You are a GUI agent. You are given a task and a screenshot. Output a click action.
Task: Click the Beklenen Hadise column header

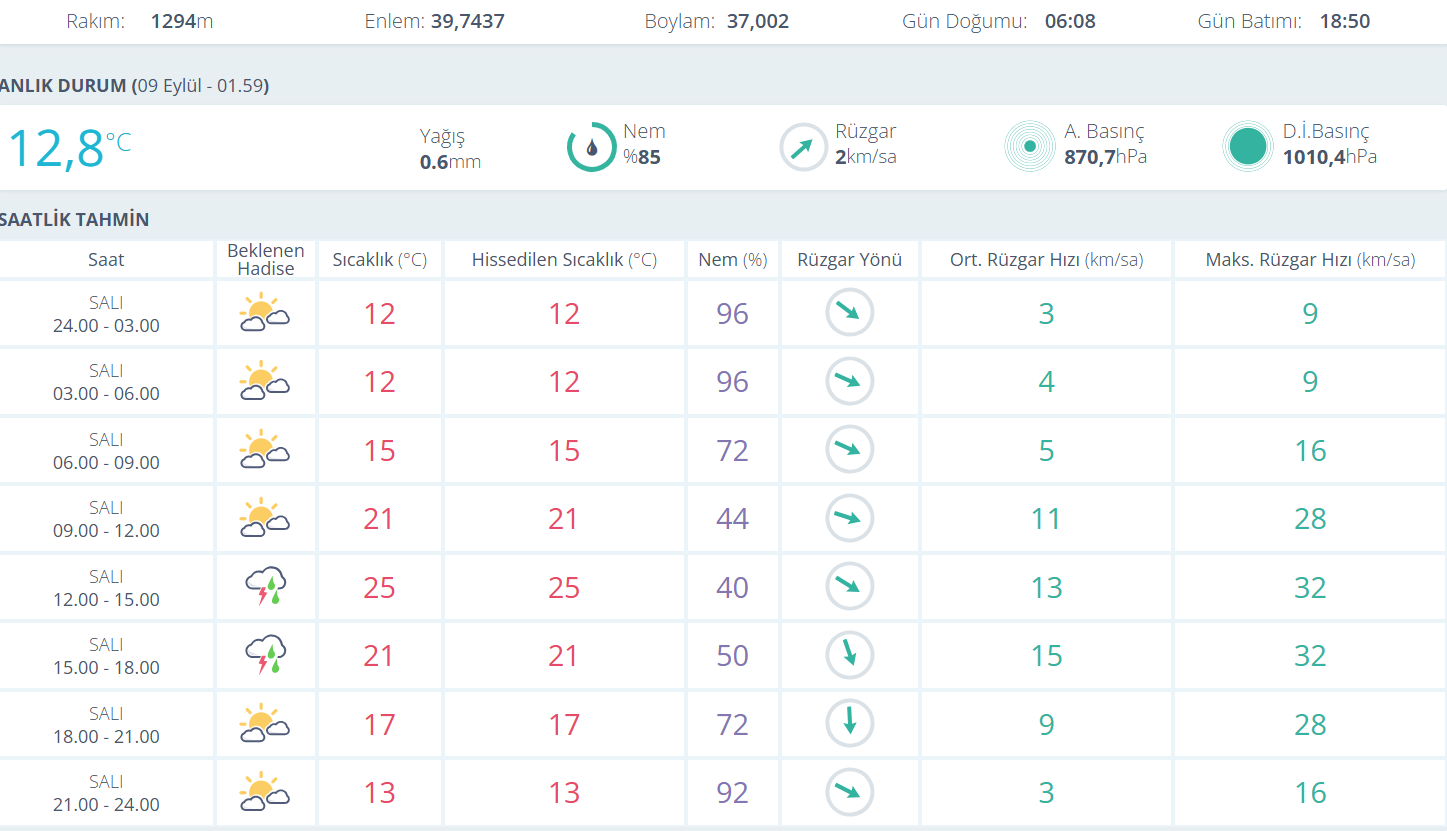(265, 260)
